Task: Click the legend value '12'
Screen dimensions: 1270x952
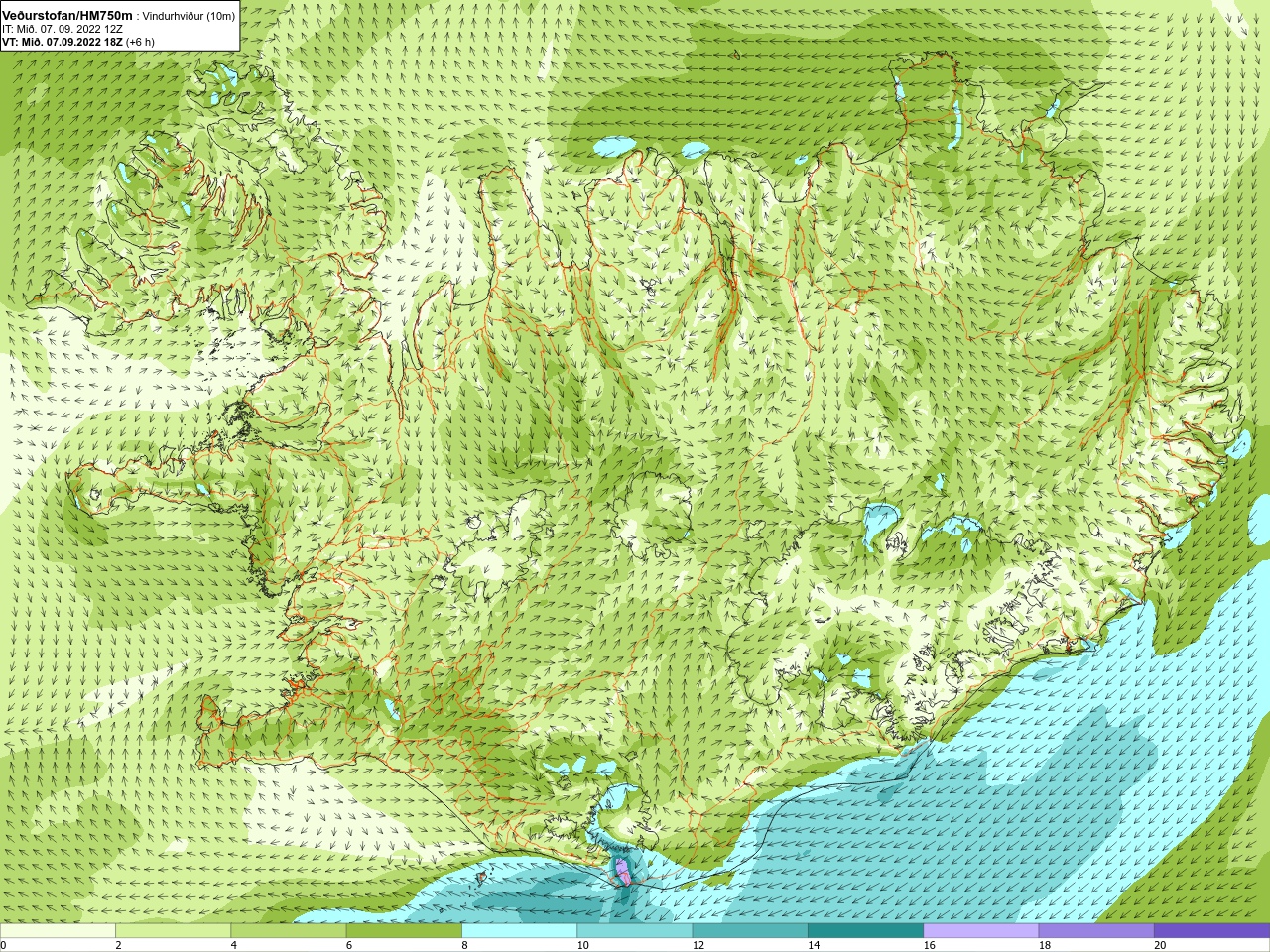Action: [698, 945]
